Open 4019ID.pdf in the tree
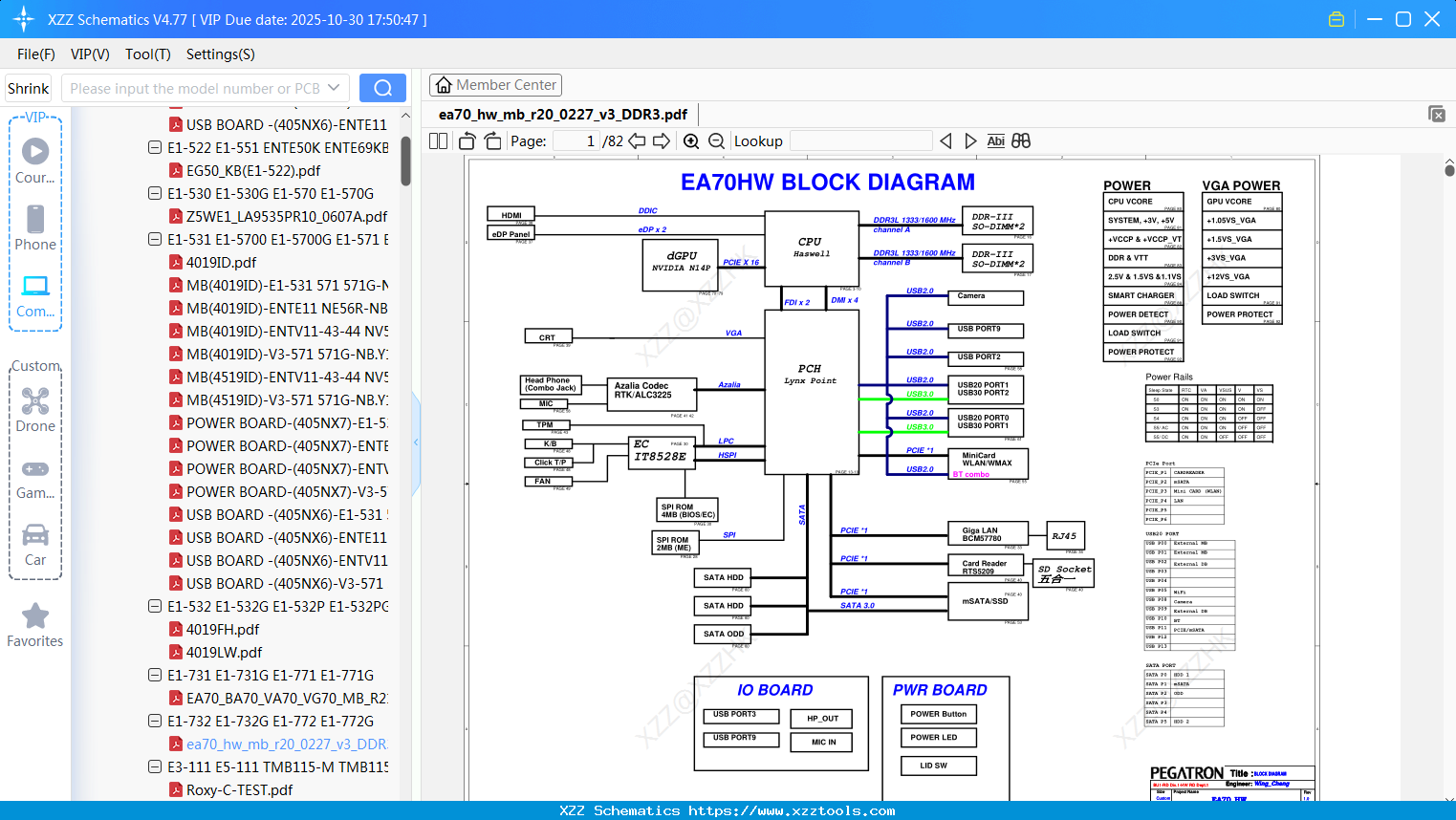The height and width of the screenshot is (820, 1456). (222, 262)
